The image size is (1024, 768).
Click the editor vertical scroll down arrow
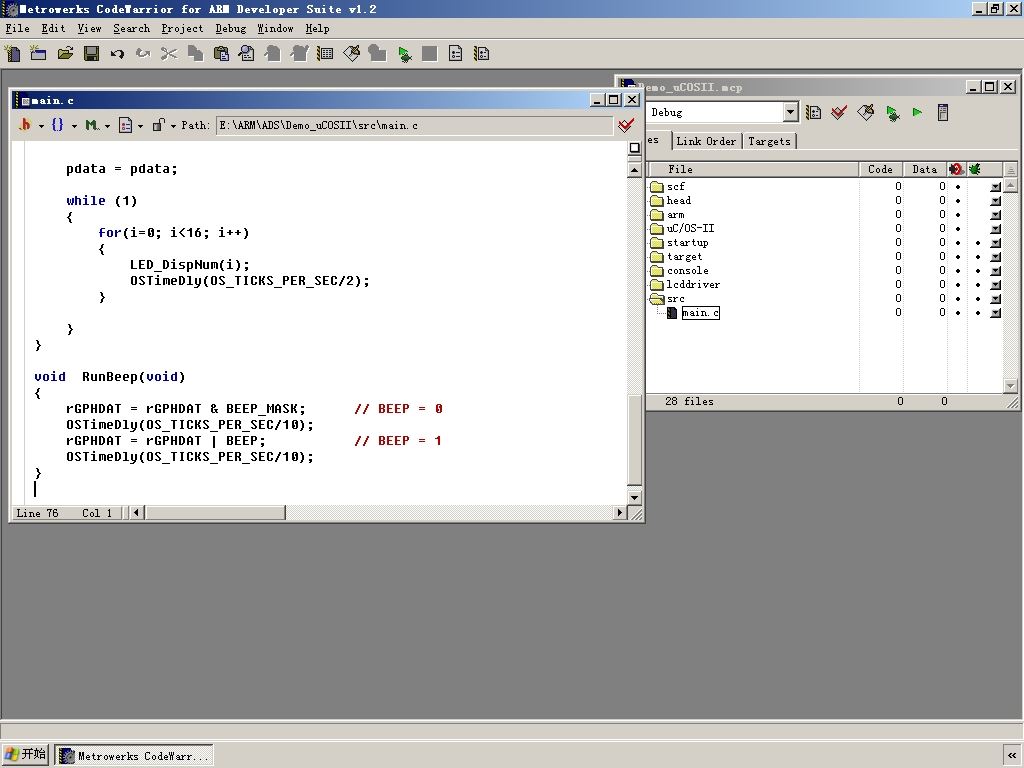[x=634, y=498]
